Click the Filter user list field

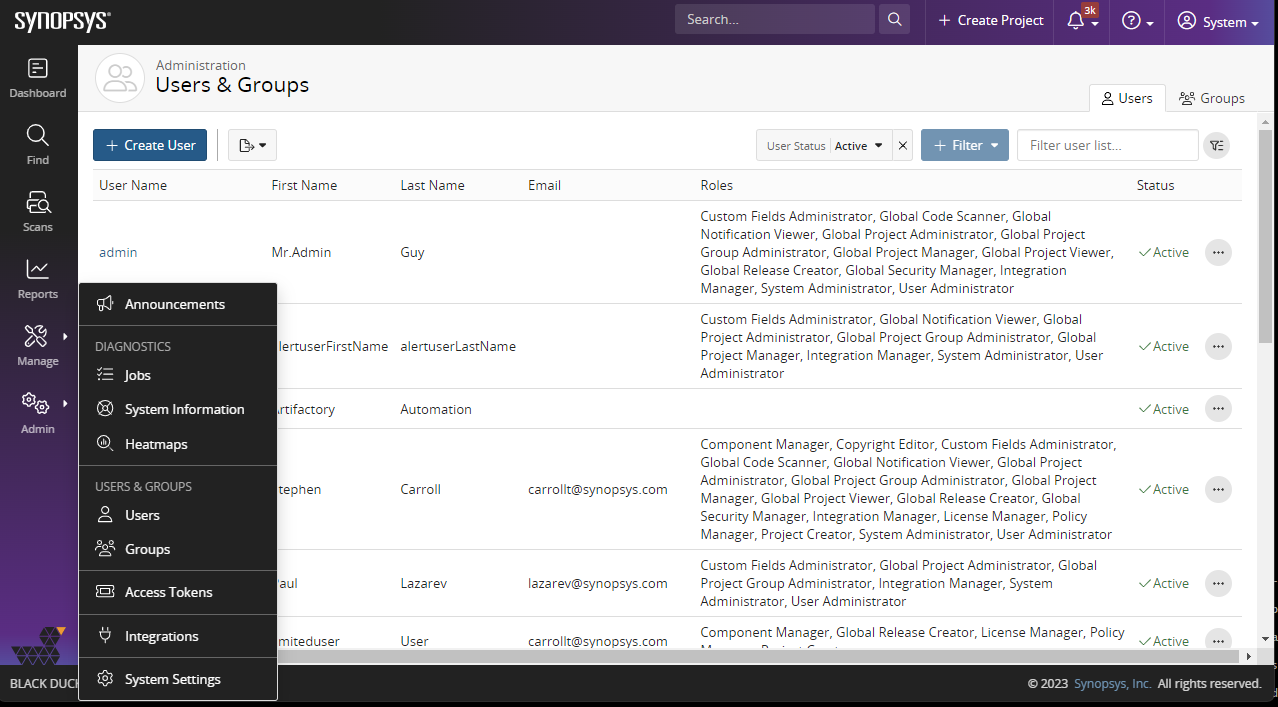tap(1107, 145)
